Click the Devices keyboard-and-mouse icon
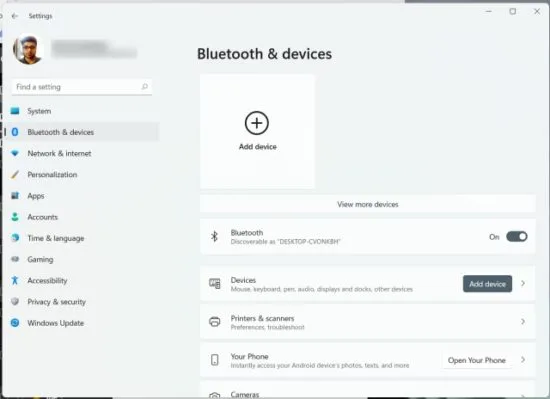 (x=215, y=283)
